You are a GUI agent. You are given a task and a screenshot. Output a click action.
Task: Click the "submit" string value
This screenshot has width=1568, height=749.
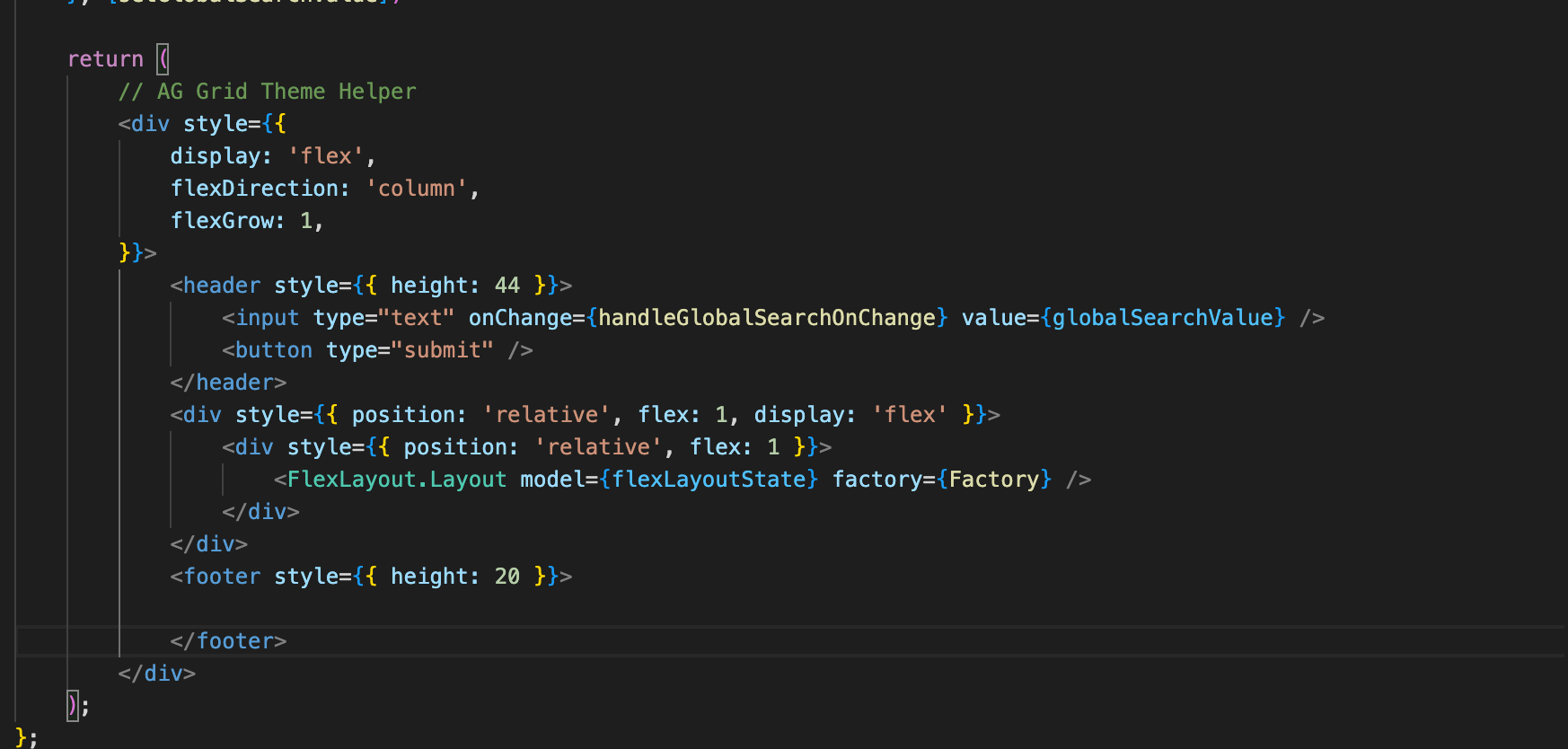pos(442,350)
